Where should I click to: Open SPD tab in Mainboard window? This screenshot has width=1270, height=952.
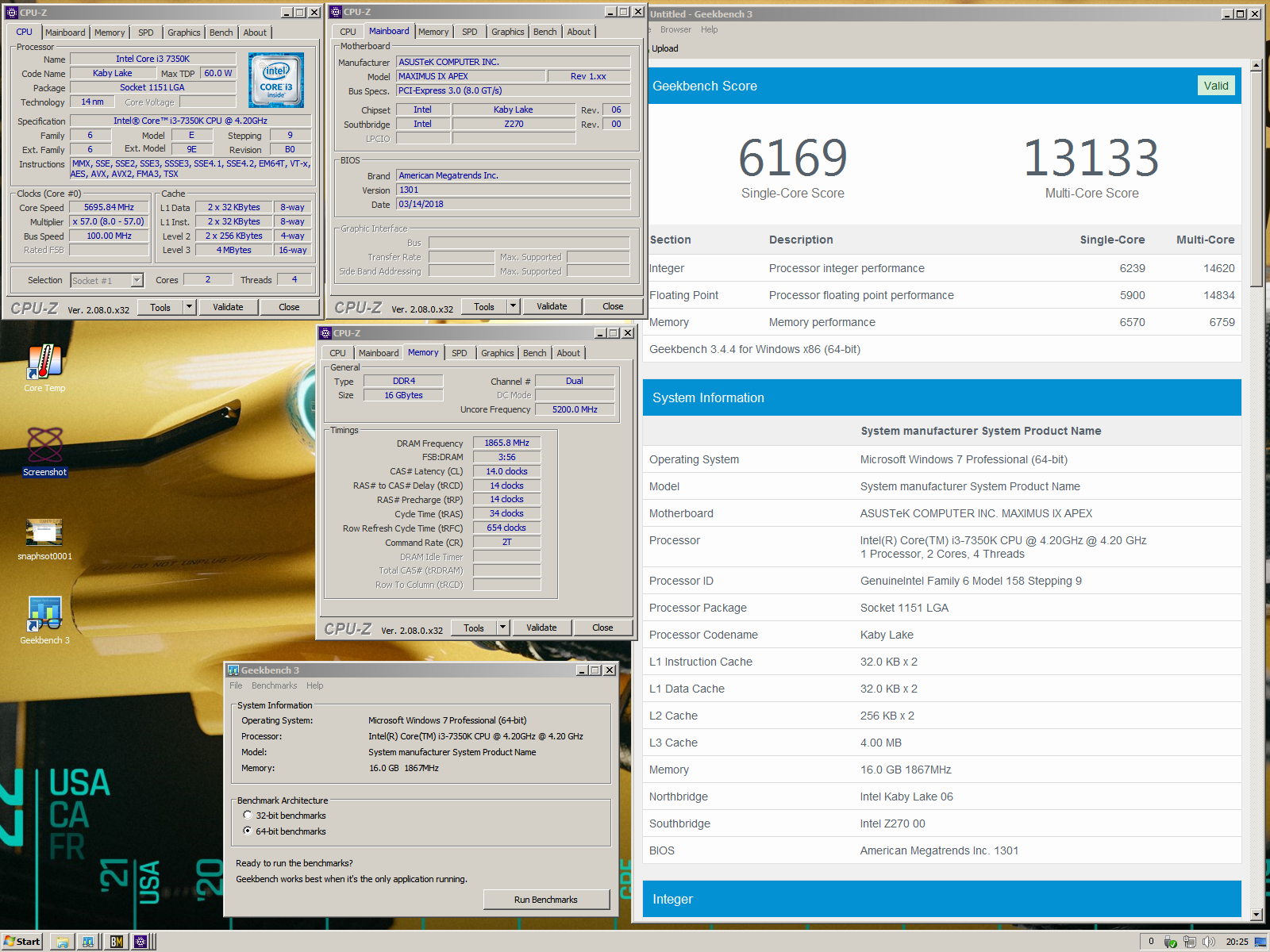470,32
